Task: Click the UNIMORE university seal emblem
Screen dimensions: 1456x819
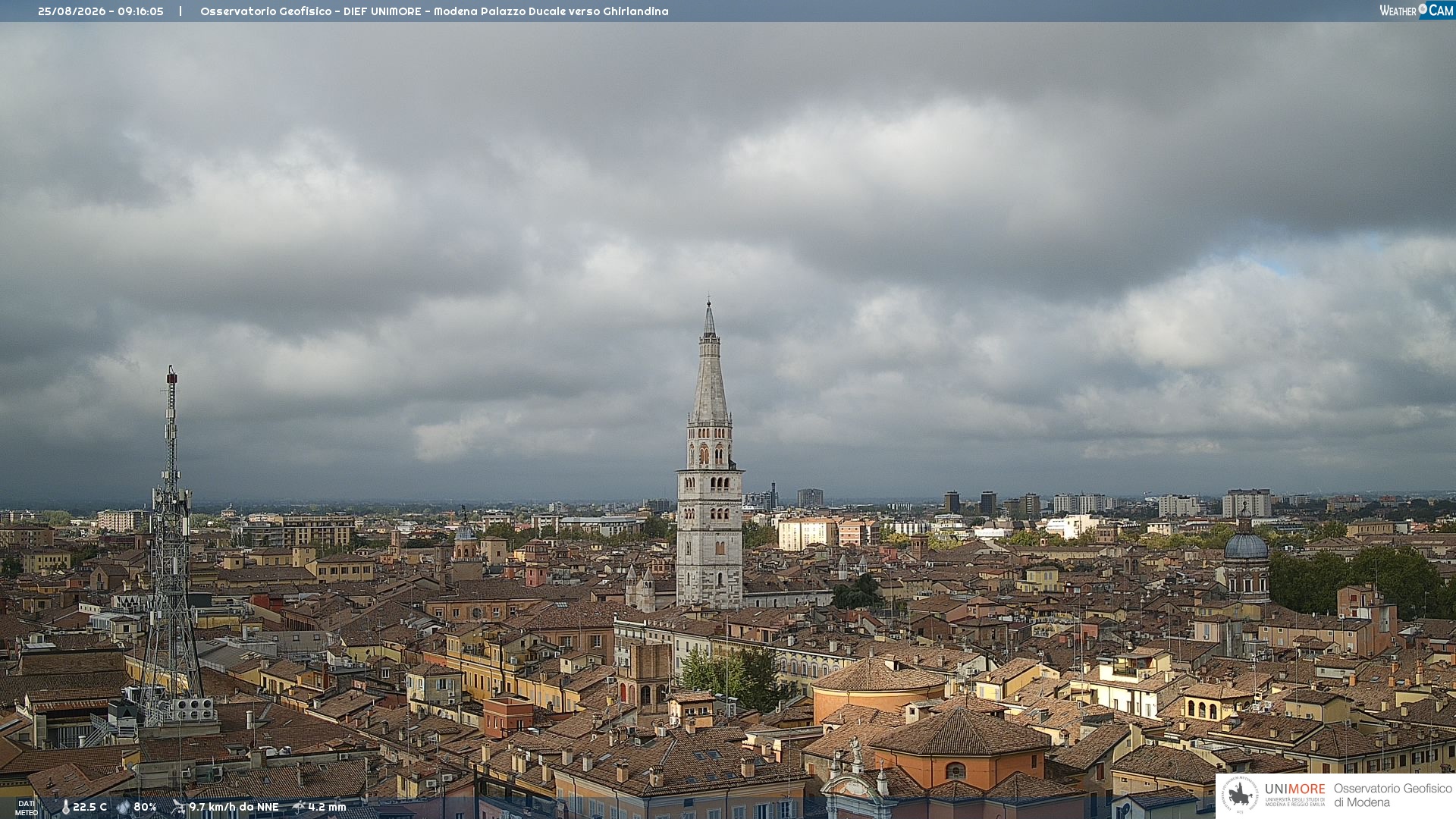Action: (1240, 795)
